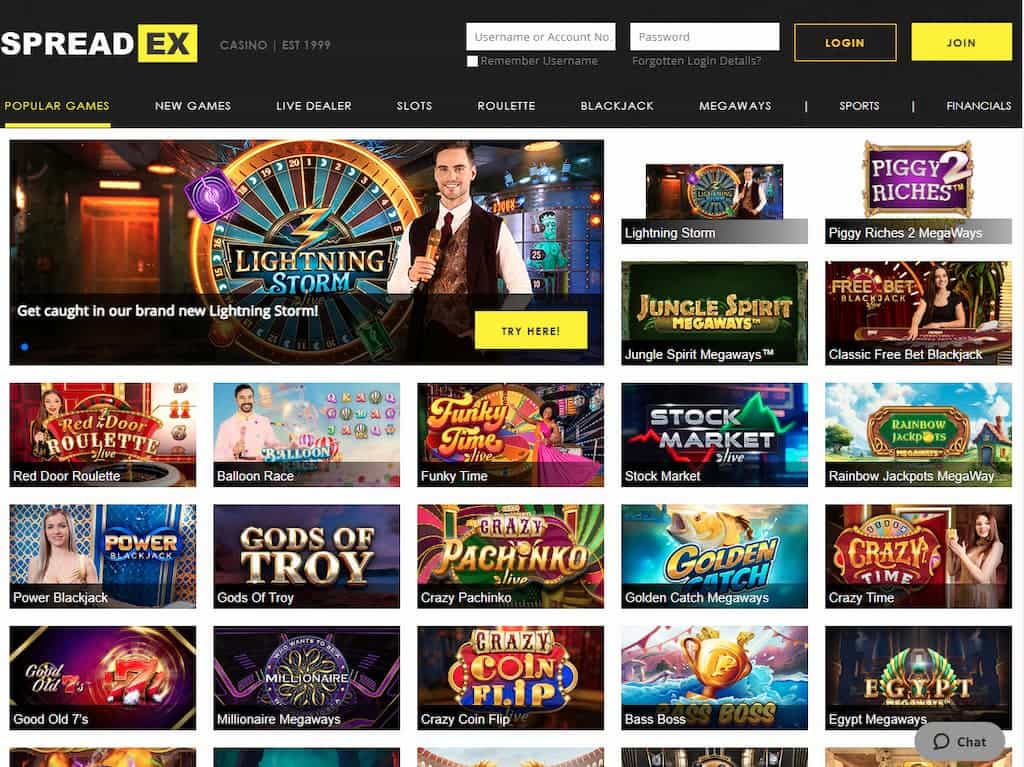The image size is (1024, 767).
Task: Launch the Funky Time game tile
Action: pos(511,434)
